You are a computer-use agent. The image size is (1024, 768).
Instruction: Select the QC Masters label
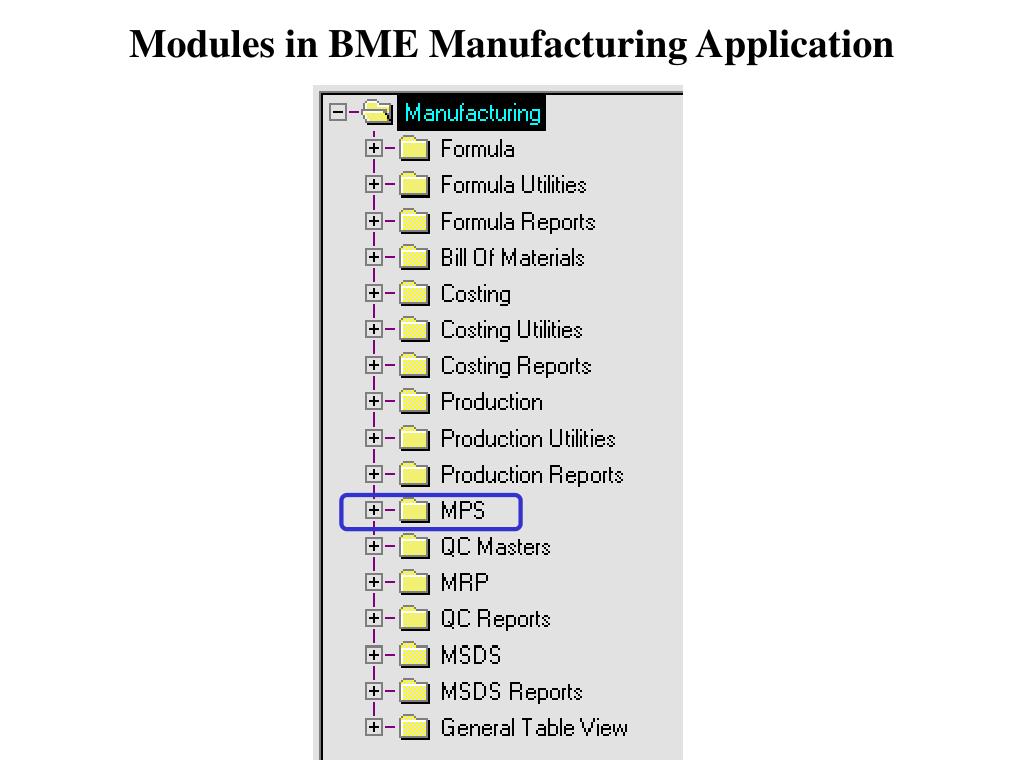pos(495,546)
